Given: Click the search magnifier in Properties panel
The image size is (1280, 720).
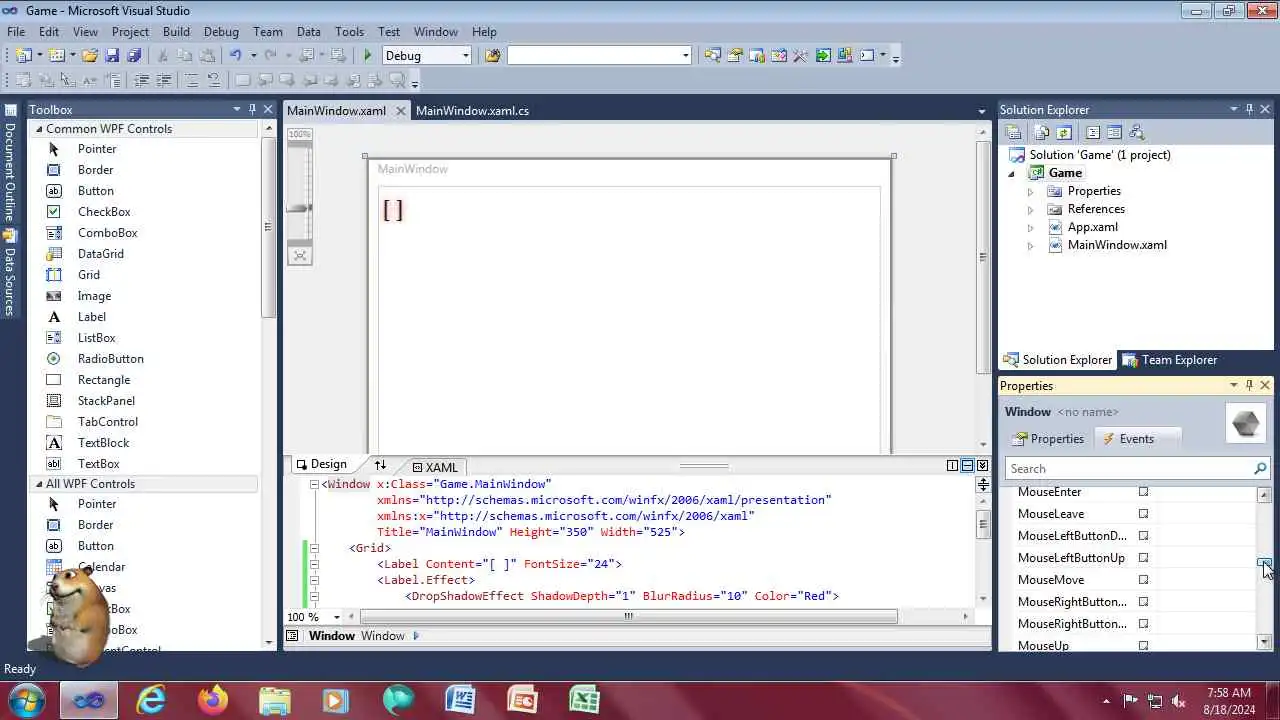Looking at the screenshot, I should pos(1260,468).
